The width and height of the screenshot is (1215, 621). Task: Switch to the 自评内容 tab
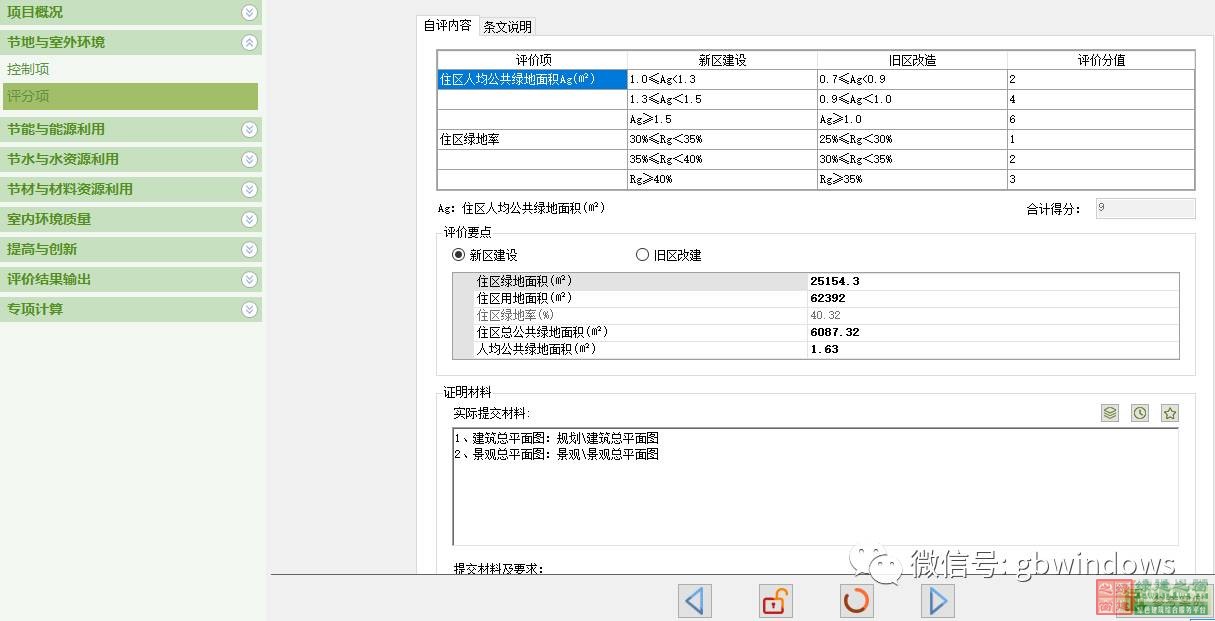(447, 26)
